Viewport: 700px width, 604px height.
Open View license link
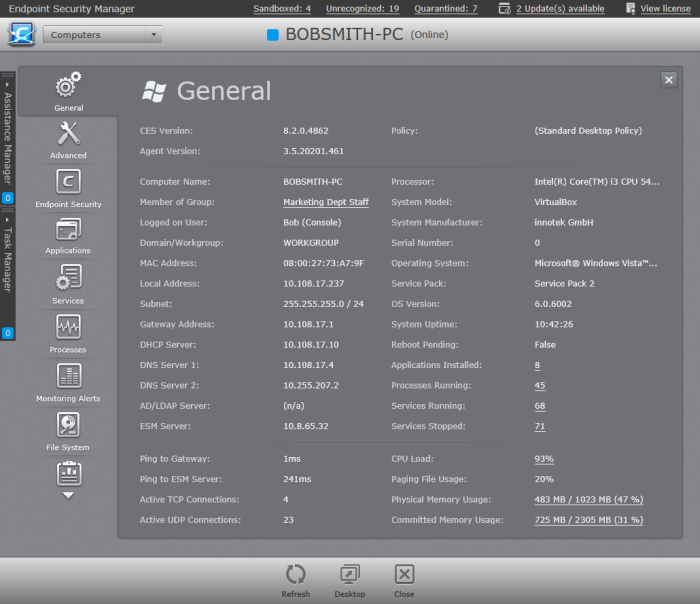point(665,8)
